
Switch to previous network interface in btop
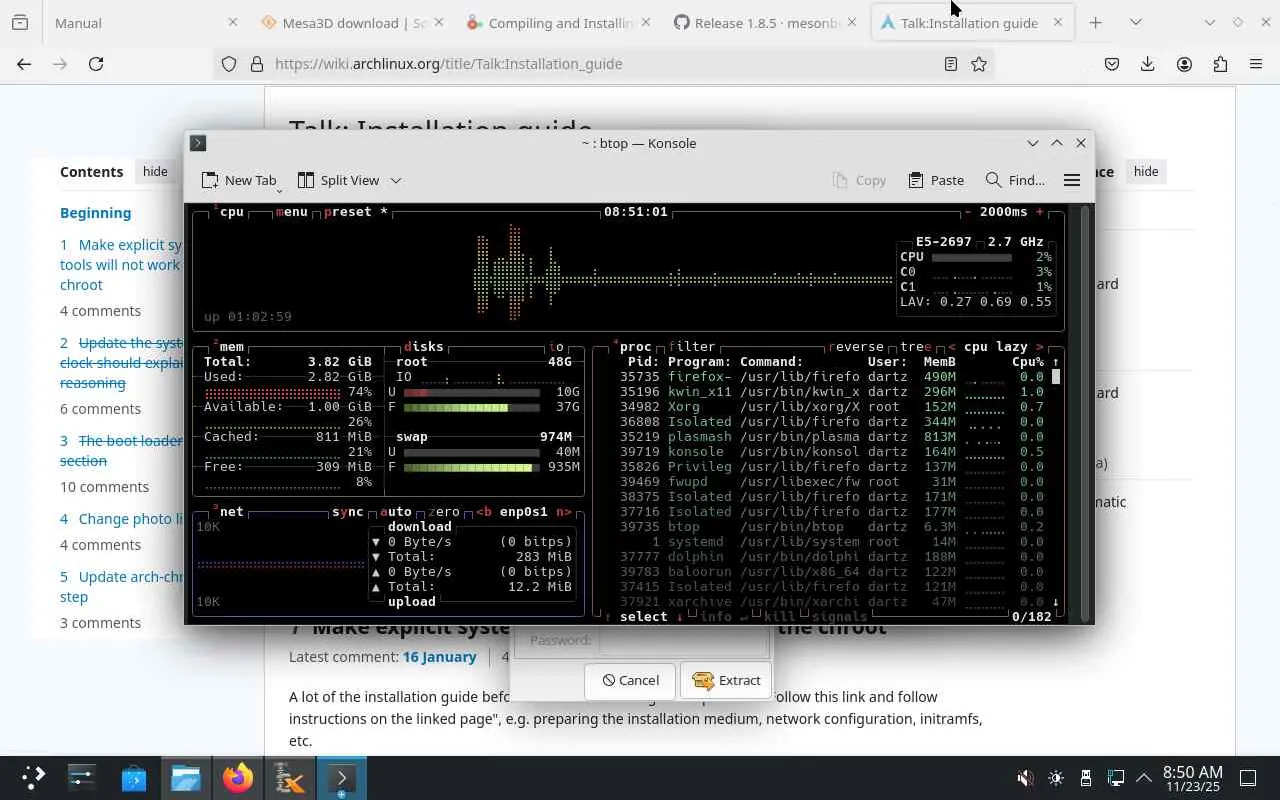pos(484,512)
